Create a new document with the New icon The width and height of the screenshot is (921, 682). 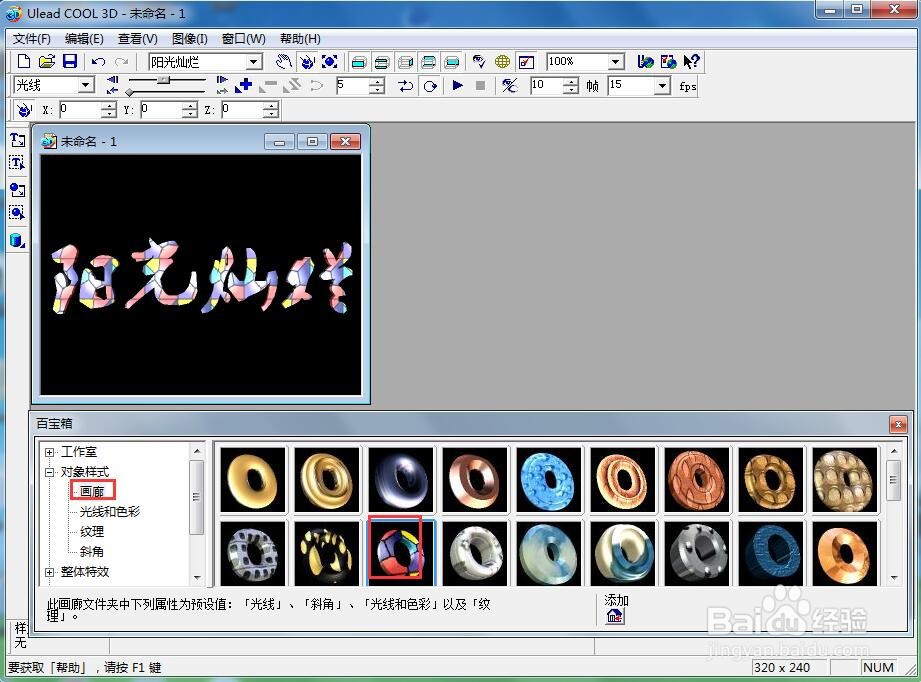[x=23, y=61]
